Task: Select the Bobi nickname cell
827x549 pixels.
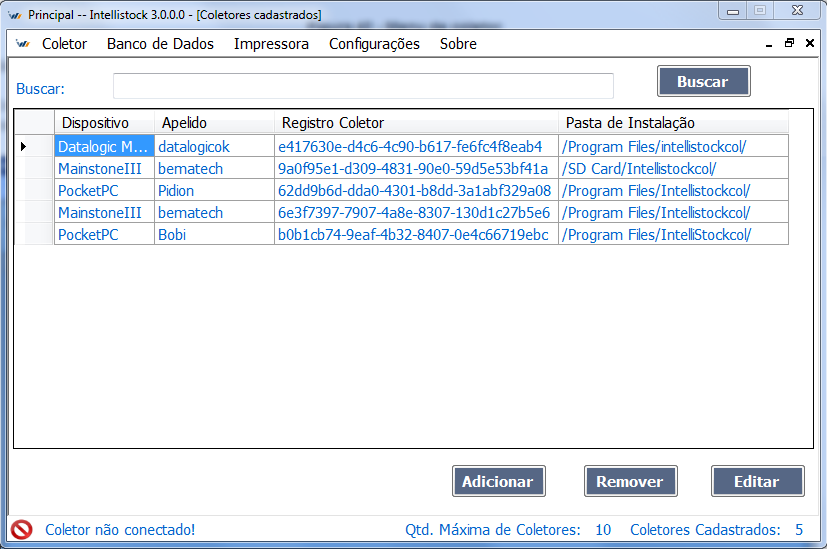Action: point(214,235)
